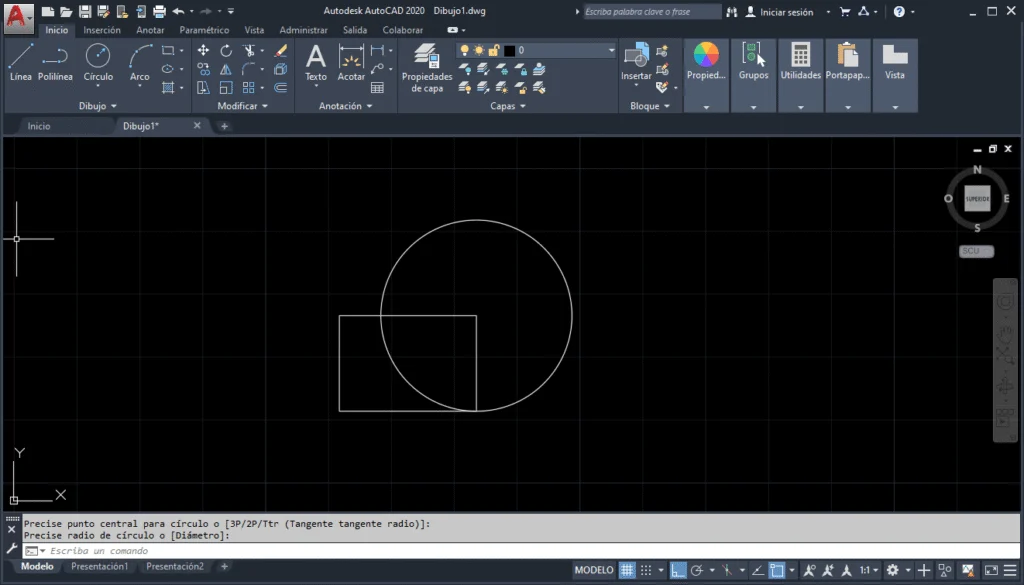
Task: Click the Borrar (erase) icon in Modificar
Action: click(281, 51)
